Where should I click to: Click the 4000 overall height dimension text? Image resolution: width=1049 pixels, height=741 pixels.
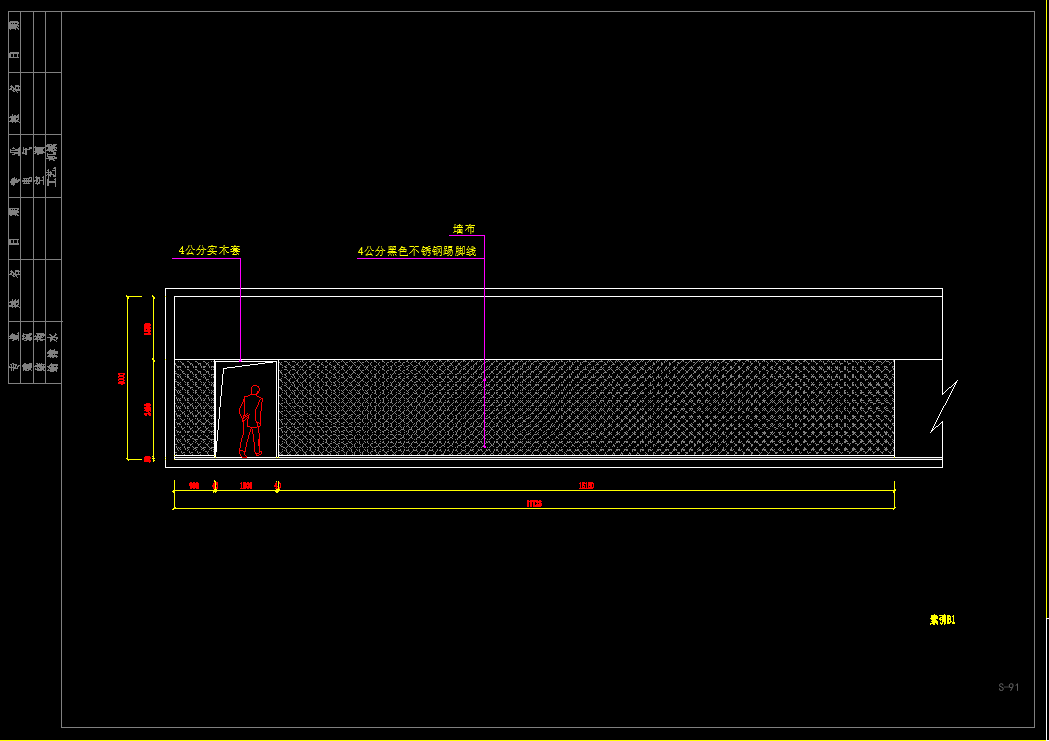tap(122, 379)
